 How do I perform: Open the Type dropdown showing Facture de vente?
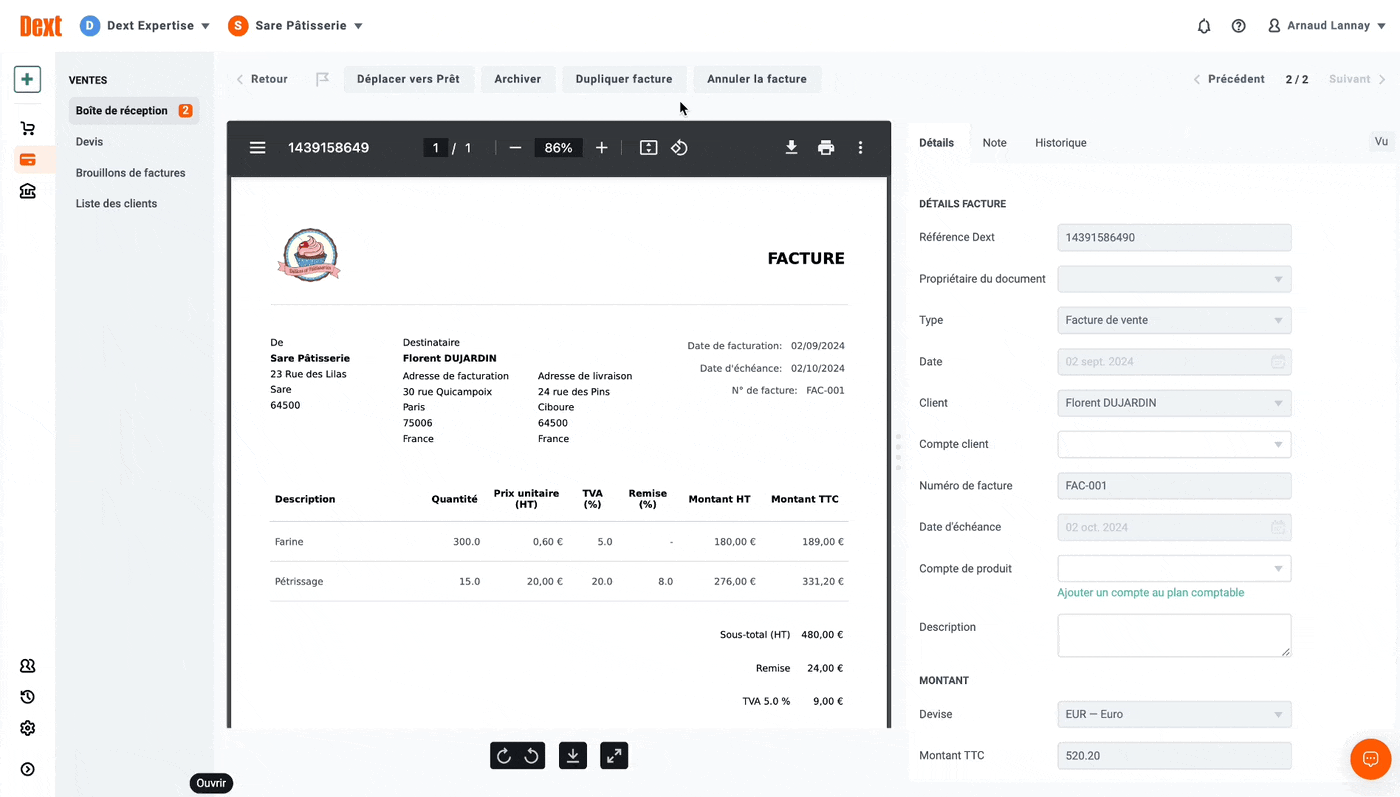pyautogui.click(x=1174, y=320)
